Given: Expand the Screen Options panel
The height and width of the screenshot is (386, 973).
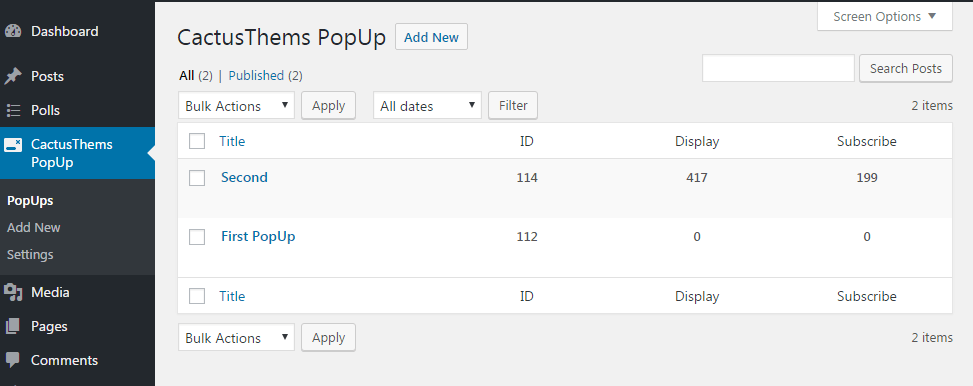Looking at the screenshot, I should point(884,16).
